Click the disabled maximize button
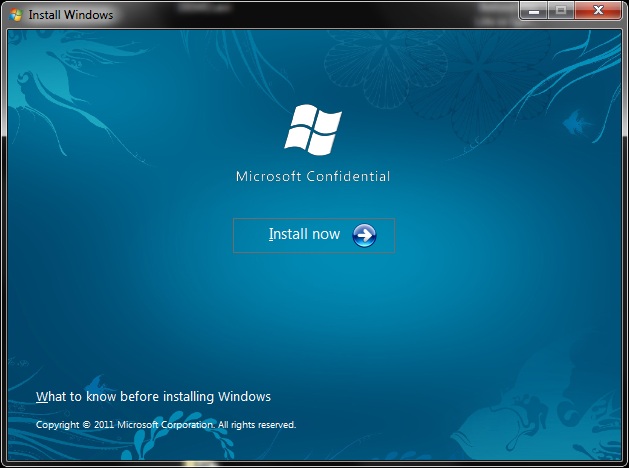This screenshot has width=629, height=468. (x=561, y=11)
